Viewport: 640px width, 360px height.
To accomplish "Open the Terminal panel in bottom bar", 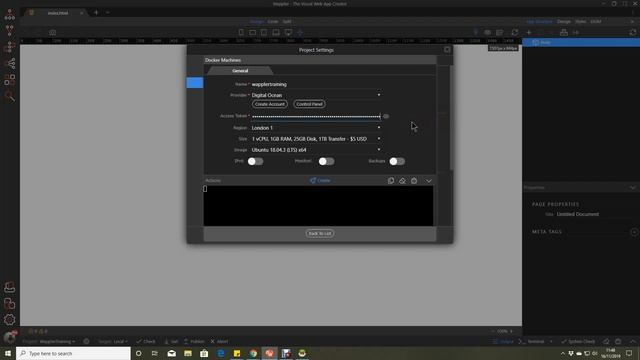I will (x=532, y=341).
